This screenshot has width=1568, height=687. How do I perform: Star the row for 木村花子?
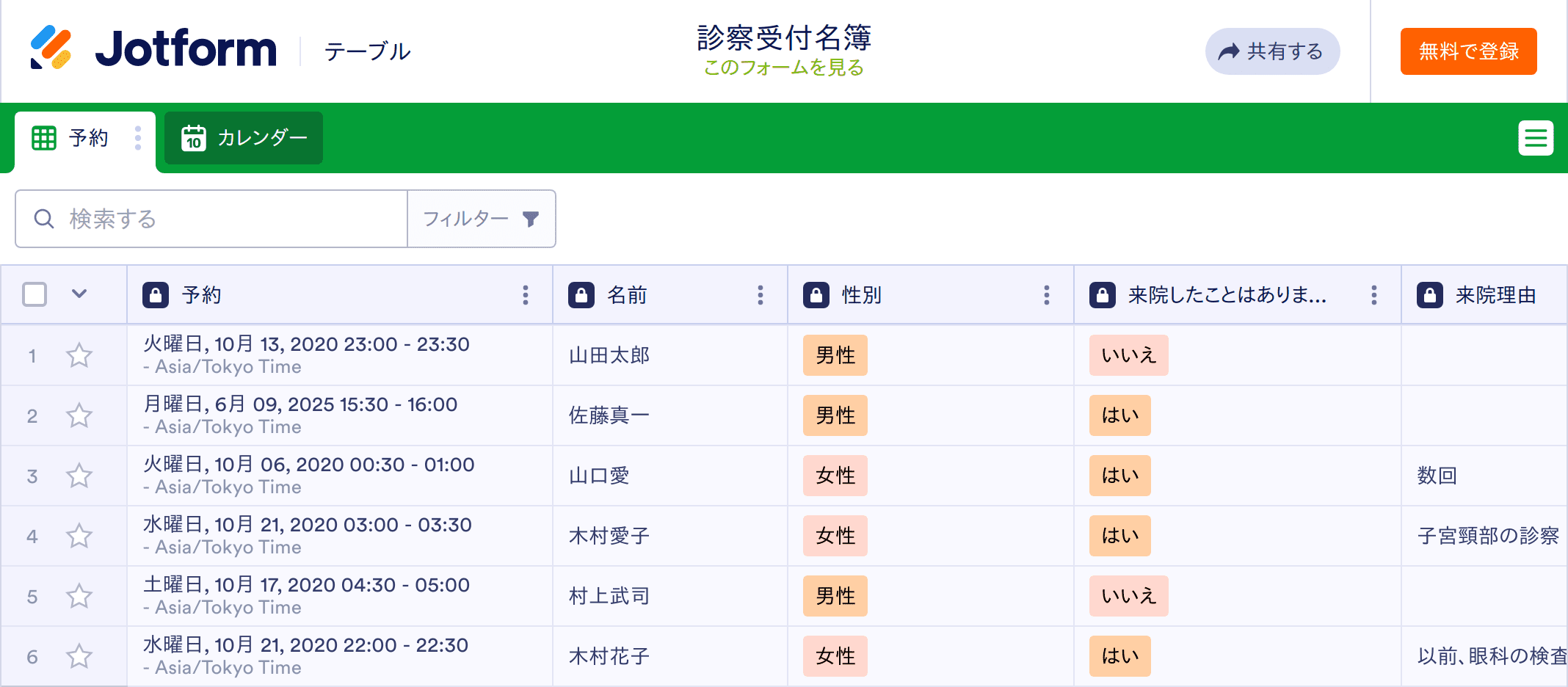click(x=79, y=657)
